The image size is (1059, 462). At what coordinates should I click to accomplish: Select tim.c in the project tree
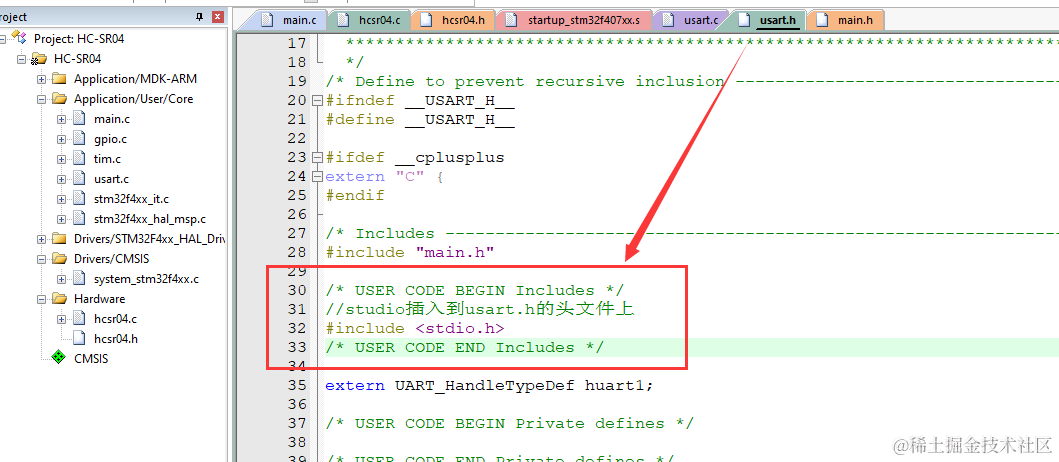coord(107,159)
